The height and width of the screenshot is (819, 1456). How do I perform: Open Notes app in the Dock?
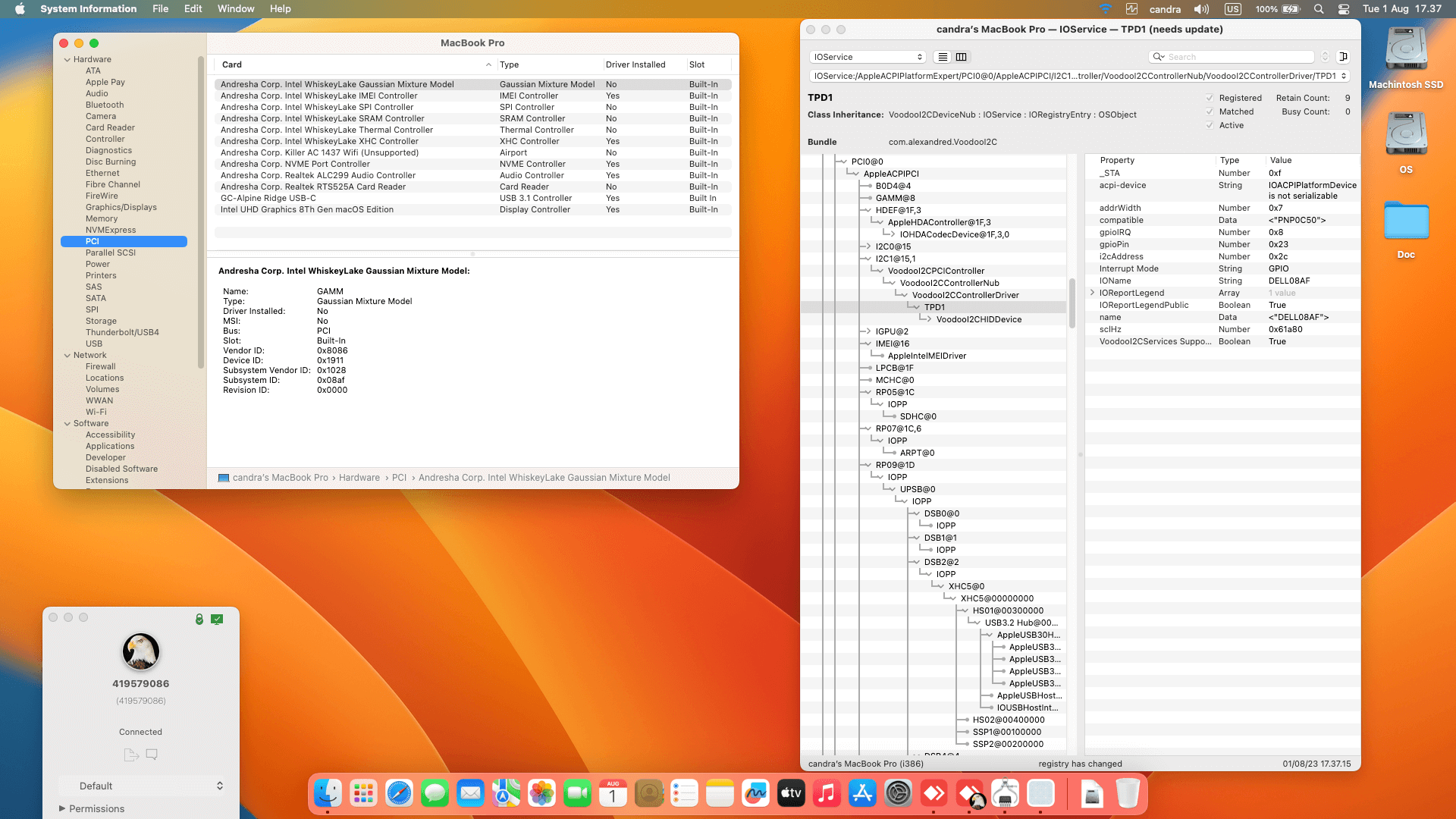click(x=720, y=793)
